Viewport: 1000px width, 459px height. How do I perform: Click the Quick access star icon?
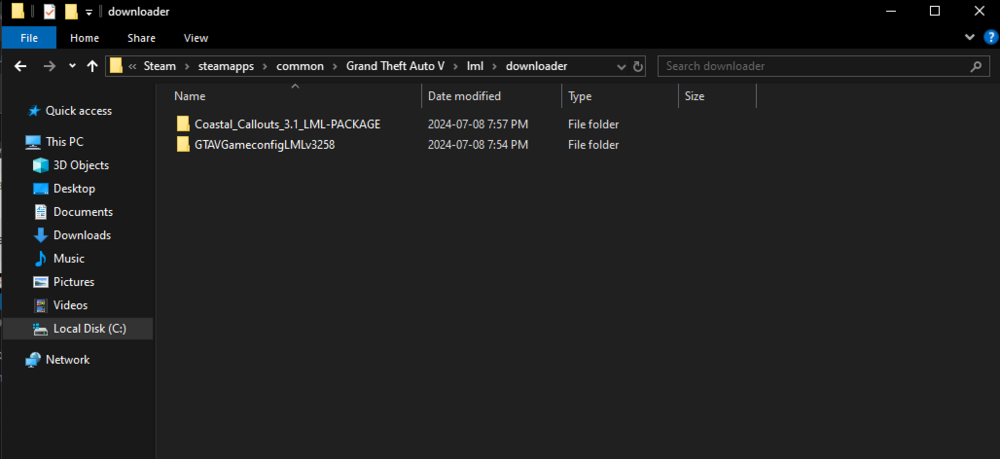[33, 111]
